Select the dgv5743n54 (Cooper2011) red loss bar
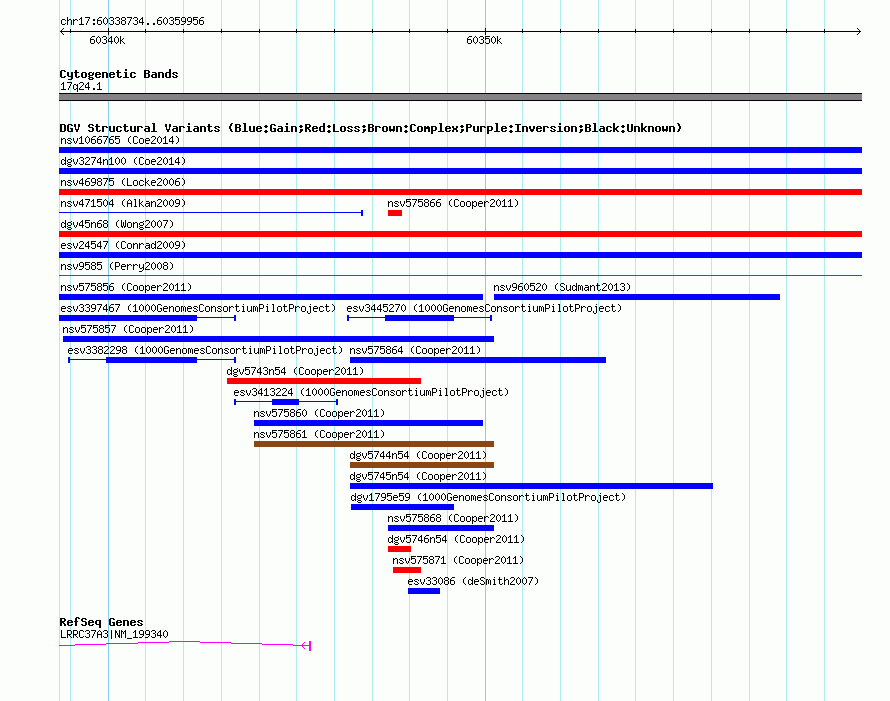 click(324, 381)
